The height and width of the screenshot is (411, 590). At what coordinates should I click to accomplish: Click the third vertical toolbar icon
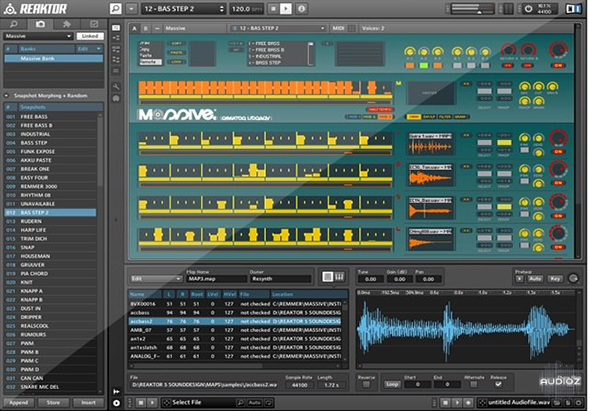(x=116, y=49)
